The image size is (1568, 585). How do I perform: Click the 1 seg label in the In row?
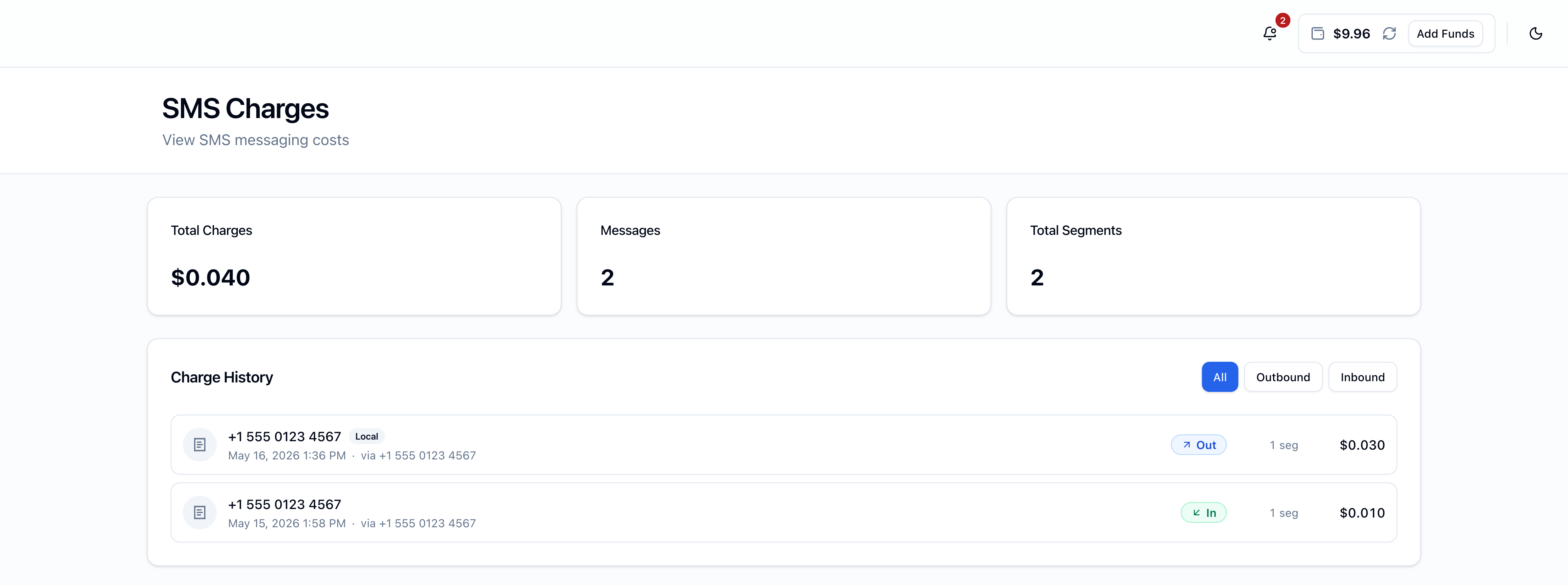[x=1283, y=512]
